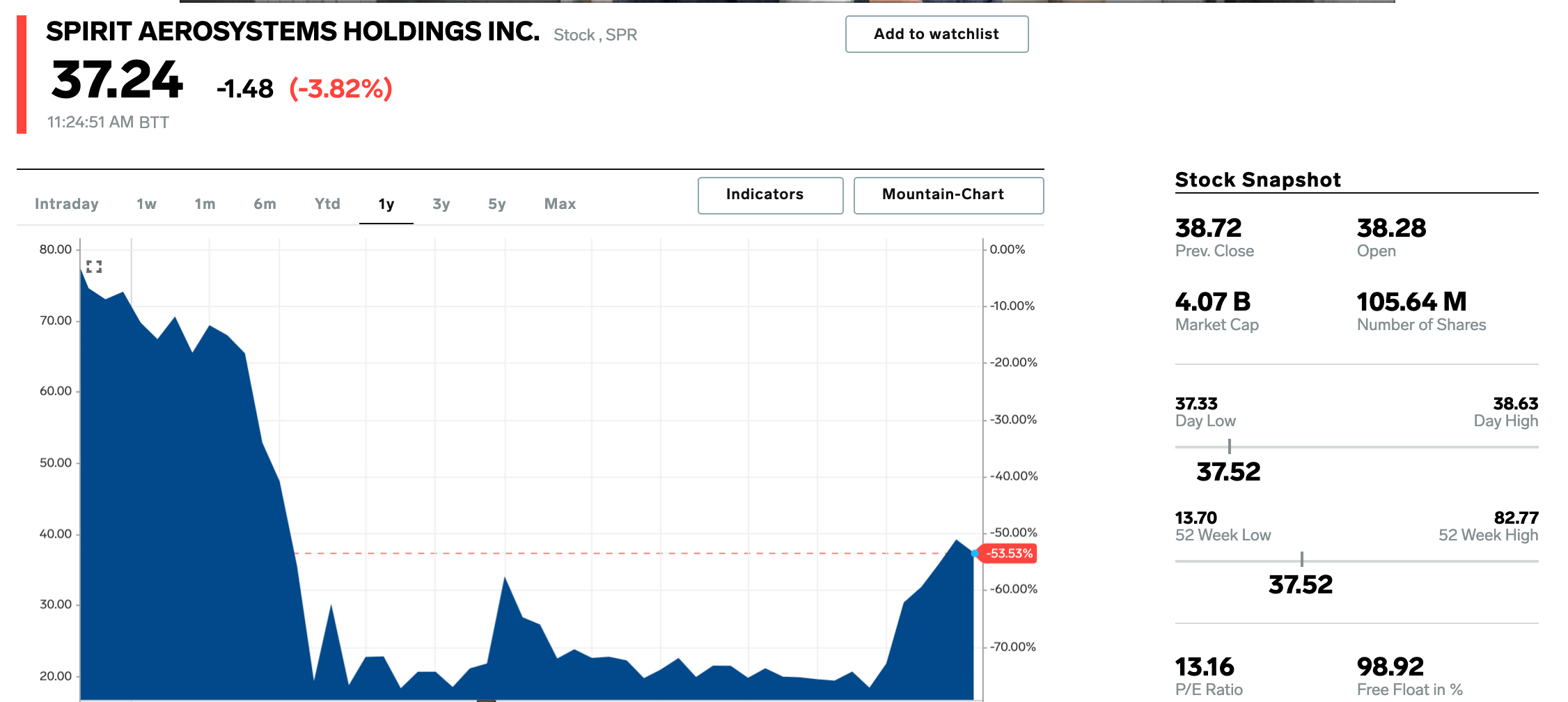Select the Max time range
The width and height of the screenshot is (1568, 702).
pyautogui.click(x=560, y=204)
